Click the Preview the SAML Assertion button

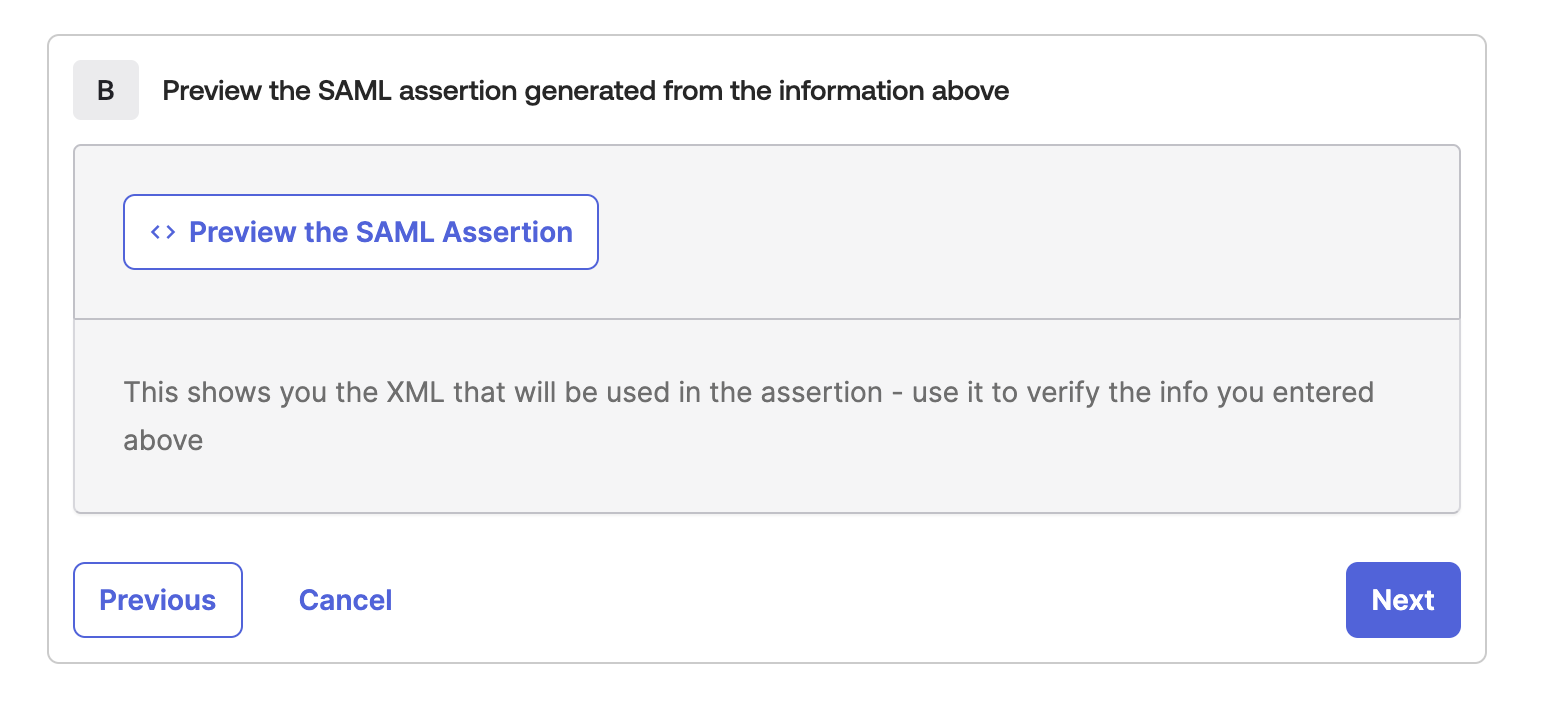point(360,231)
